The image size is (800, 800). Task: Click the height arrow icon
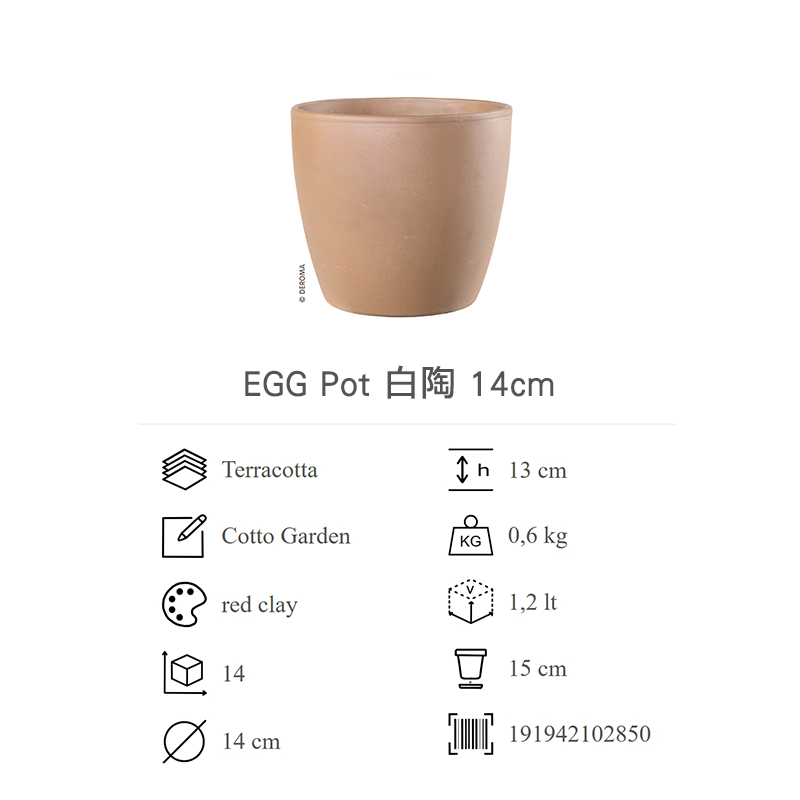click(x=470, y=470)
